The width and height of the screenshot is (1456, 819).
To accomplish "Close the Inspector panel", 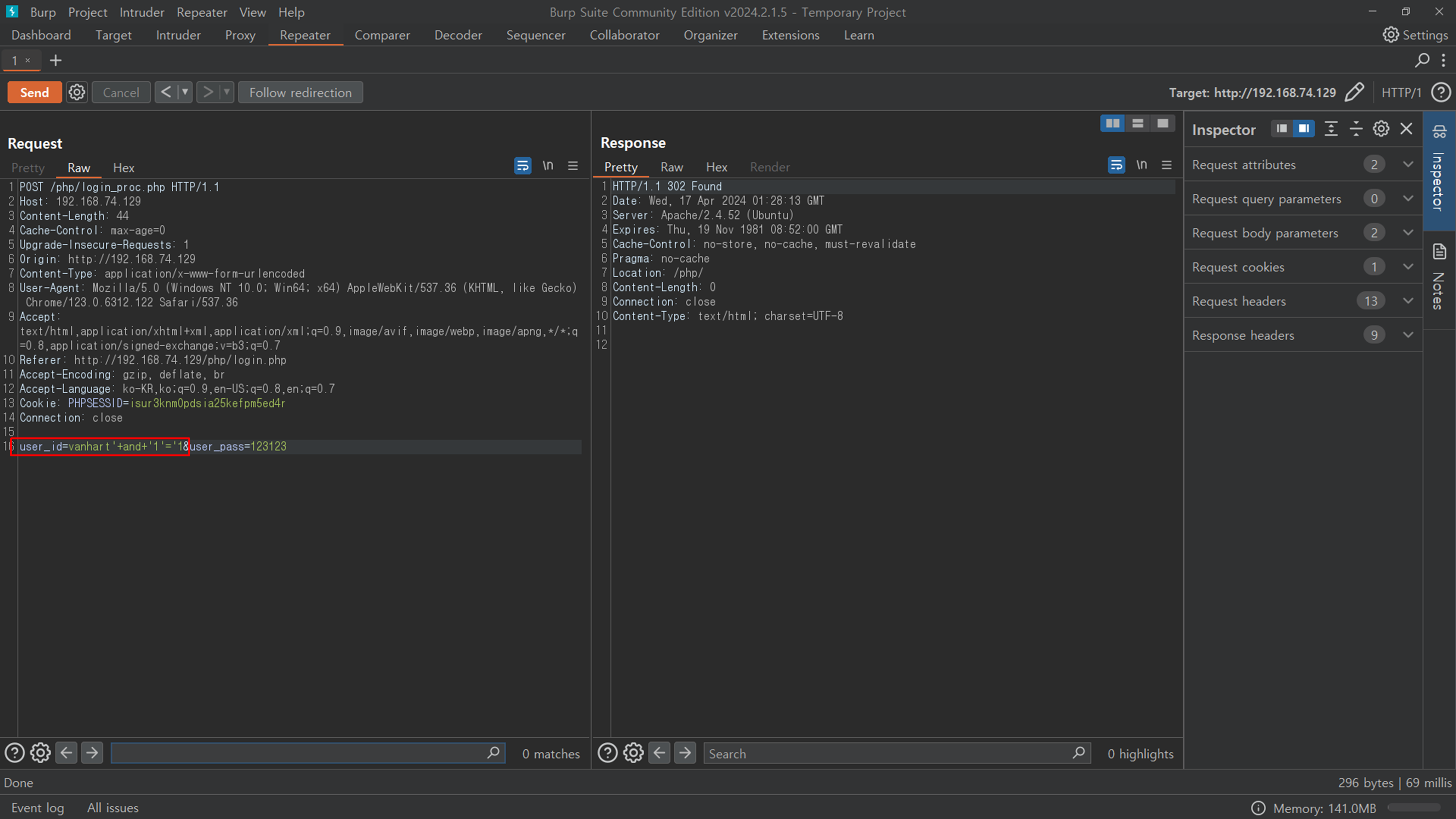I will coord(1406,129).
